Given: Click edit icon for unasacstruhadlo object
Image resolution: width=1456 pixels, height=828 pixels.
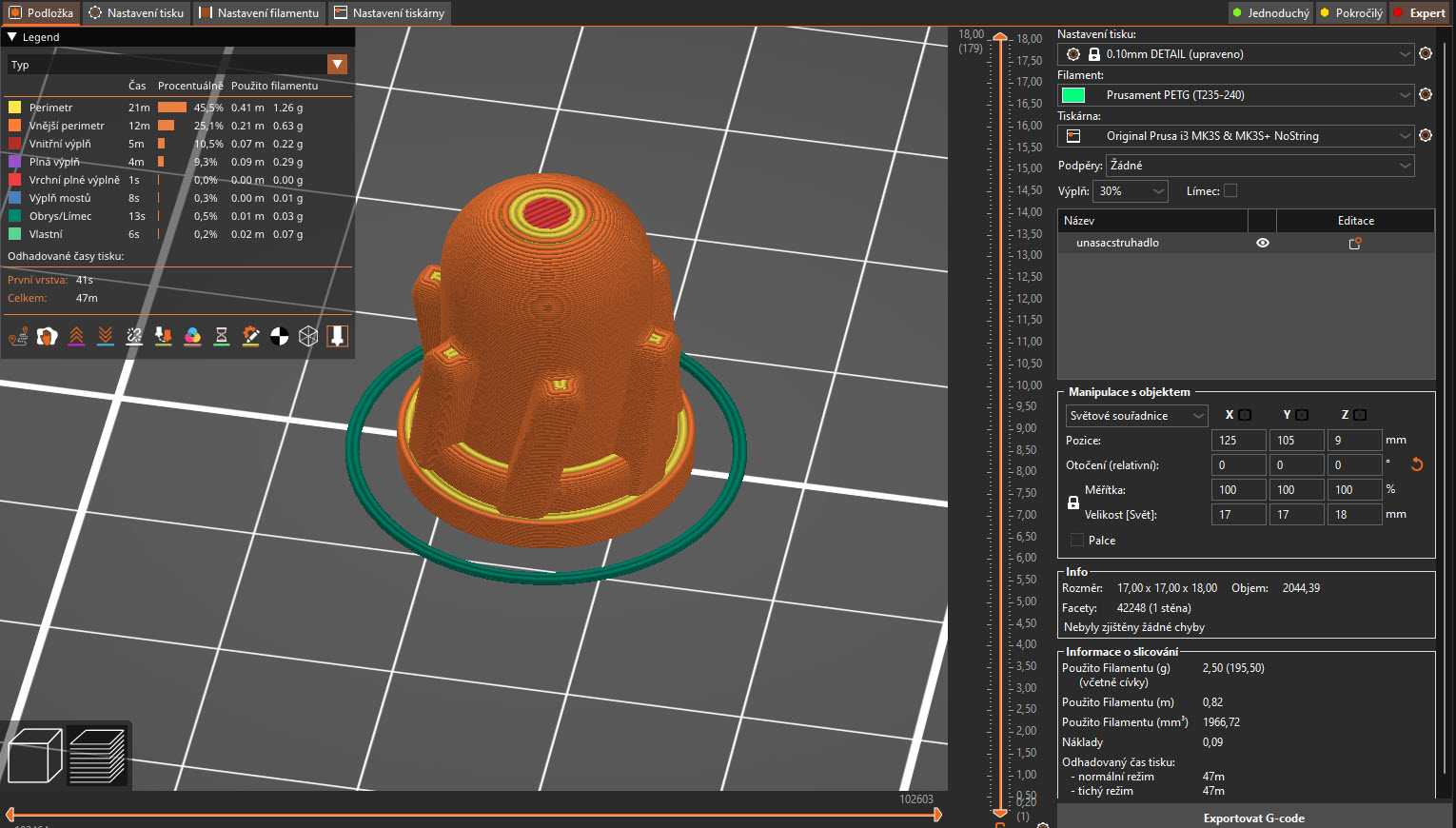Looking at the screenshot, I should 1355,243.
